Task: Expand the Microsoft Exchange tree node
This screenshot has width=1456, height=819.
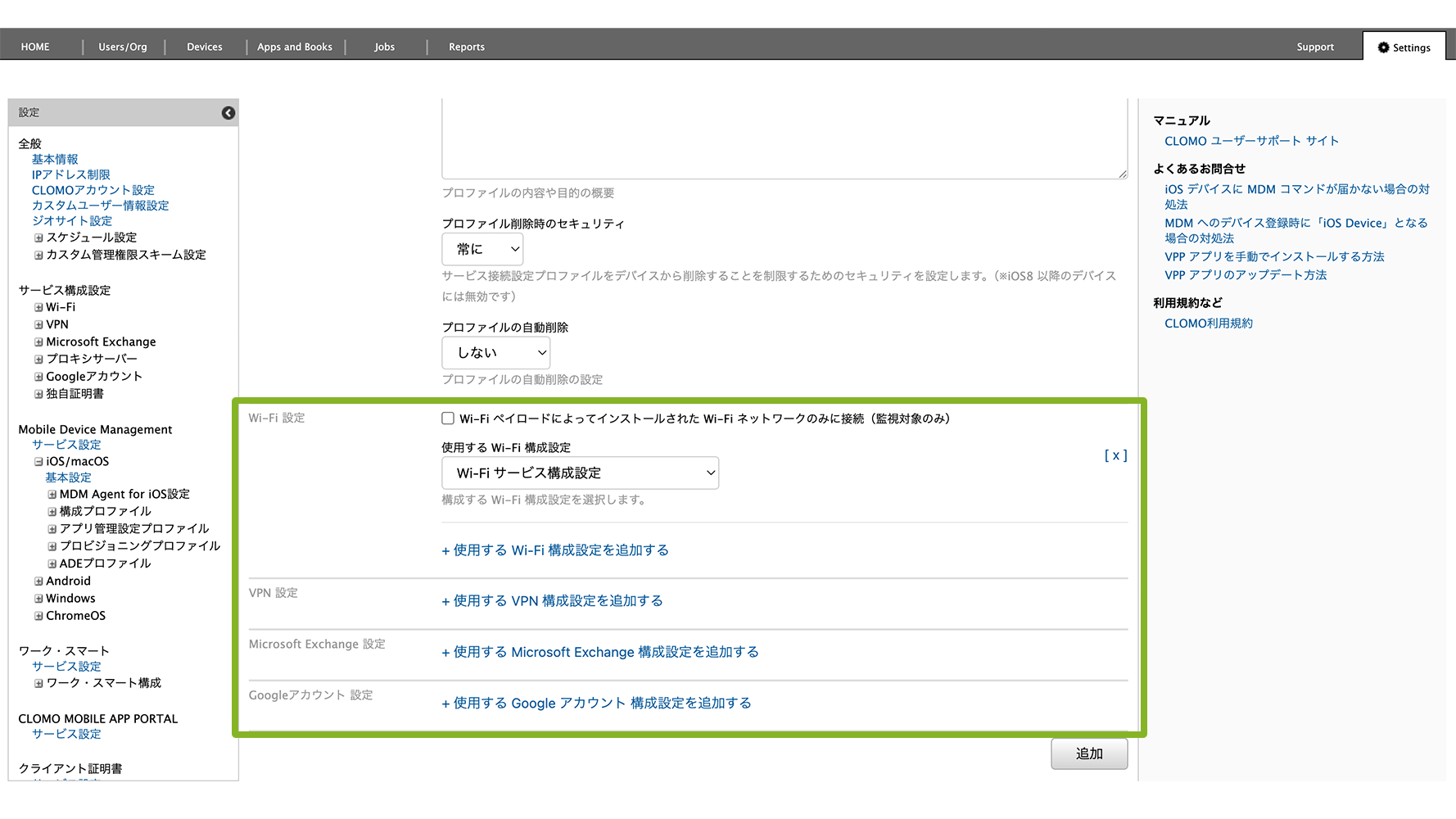Action: click(x=38, y=342)
